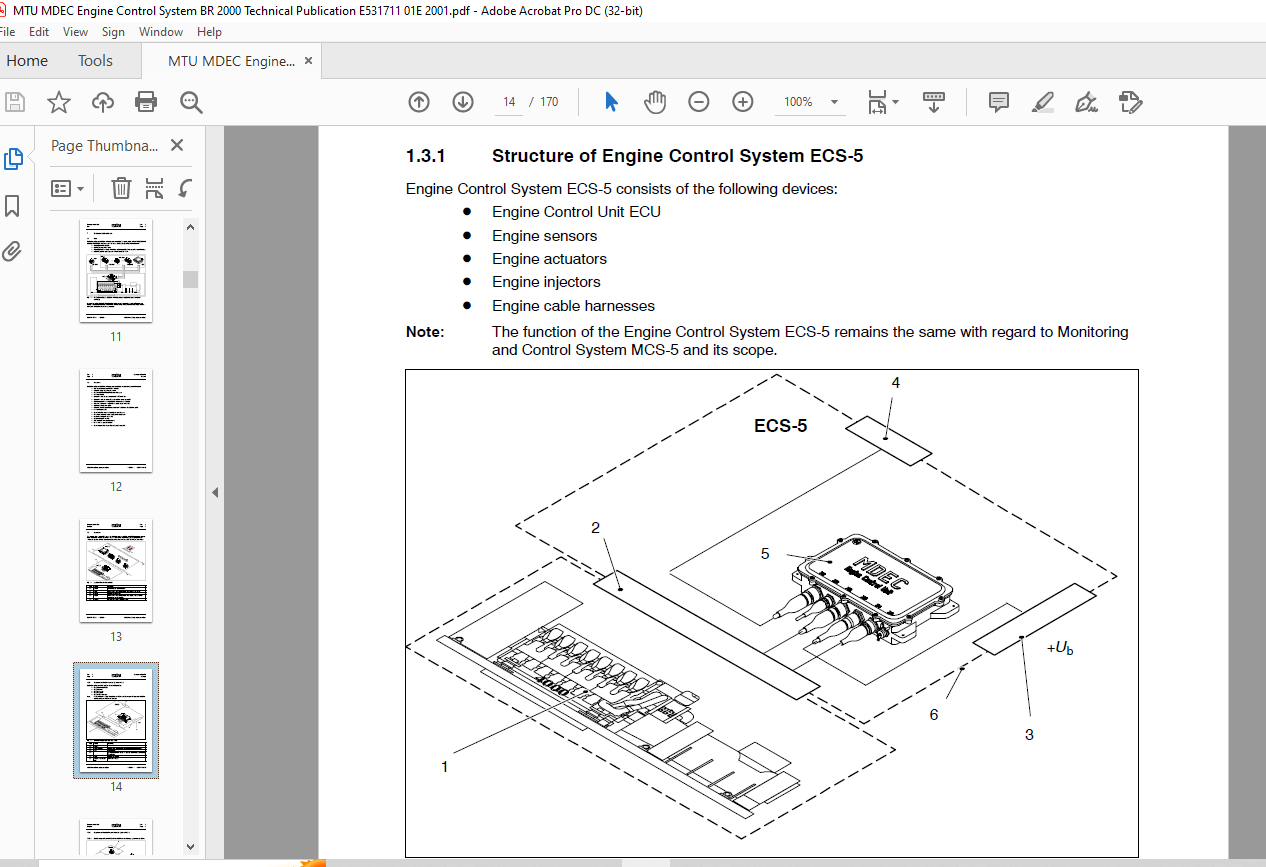
Task: Click the thumbnails scrollbar up arrow
Action: pos(190,227)
